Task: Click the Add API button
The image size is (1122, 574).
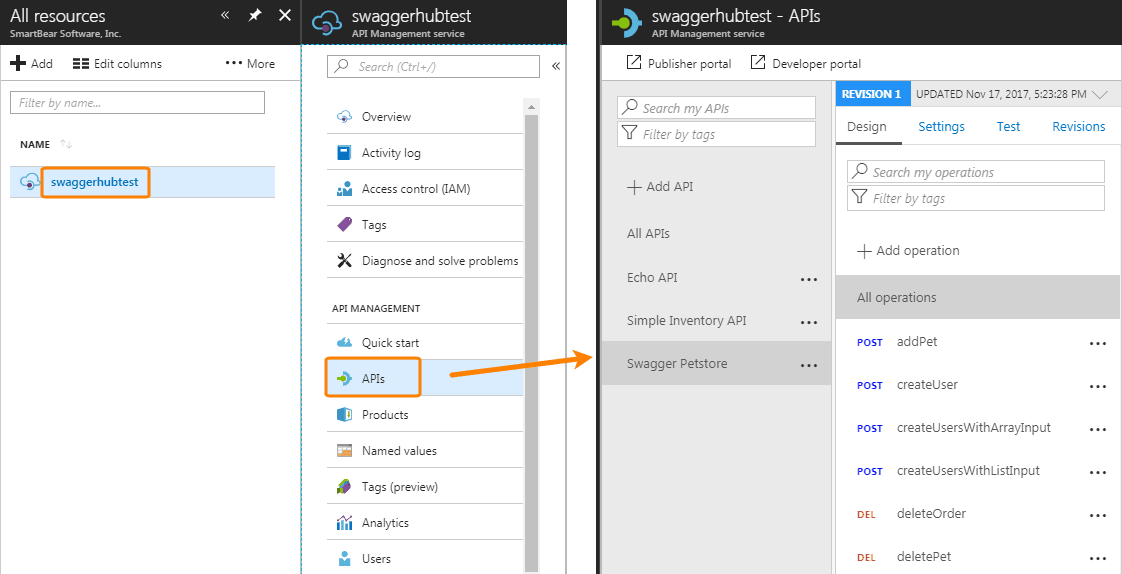Action: 660,187
